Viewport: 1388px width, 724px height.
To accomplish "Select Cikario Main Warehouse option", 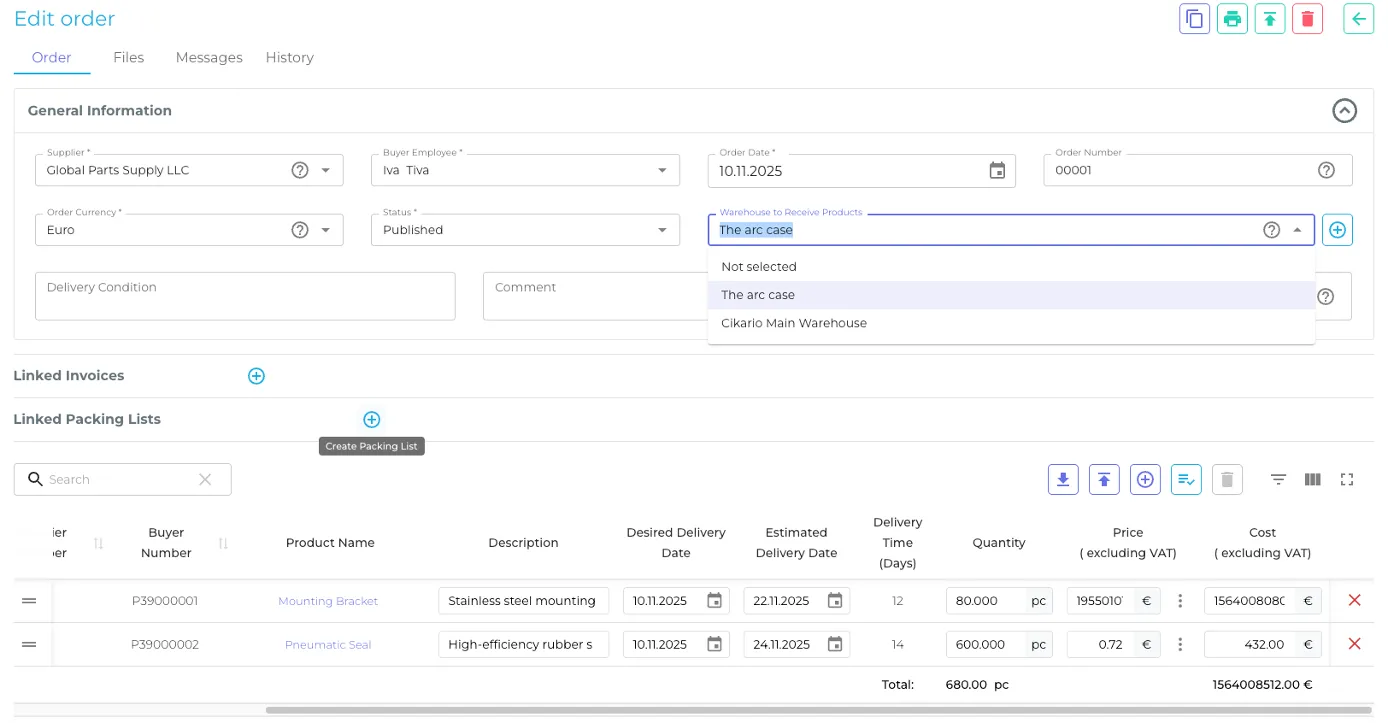I will pyautogui.click(x=793, y=323).
